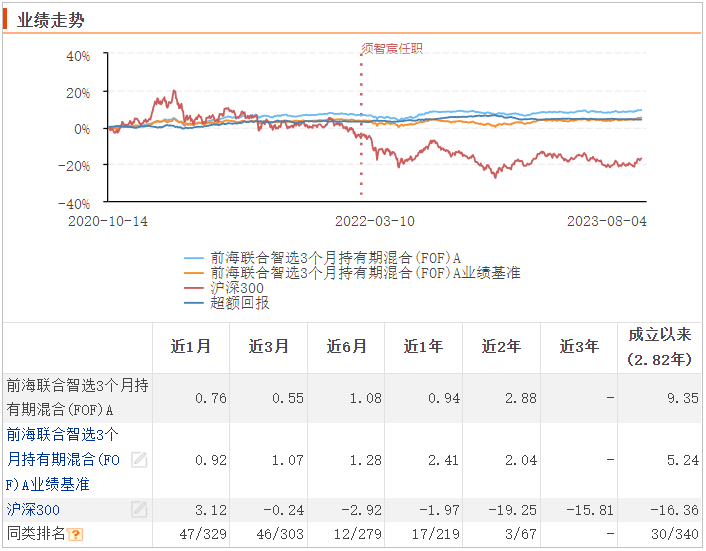Open the help icon next to 同类排名
Image resolution: width=706 pixels, height=551 pixels.
coord(76,535)
